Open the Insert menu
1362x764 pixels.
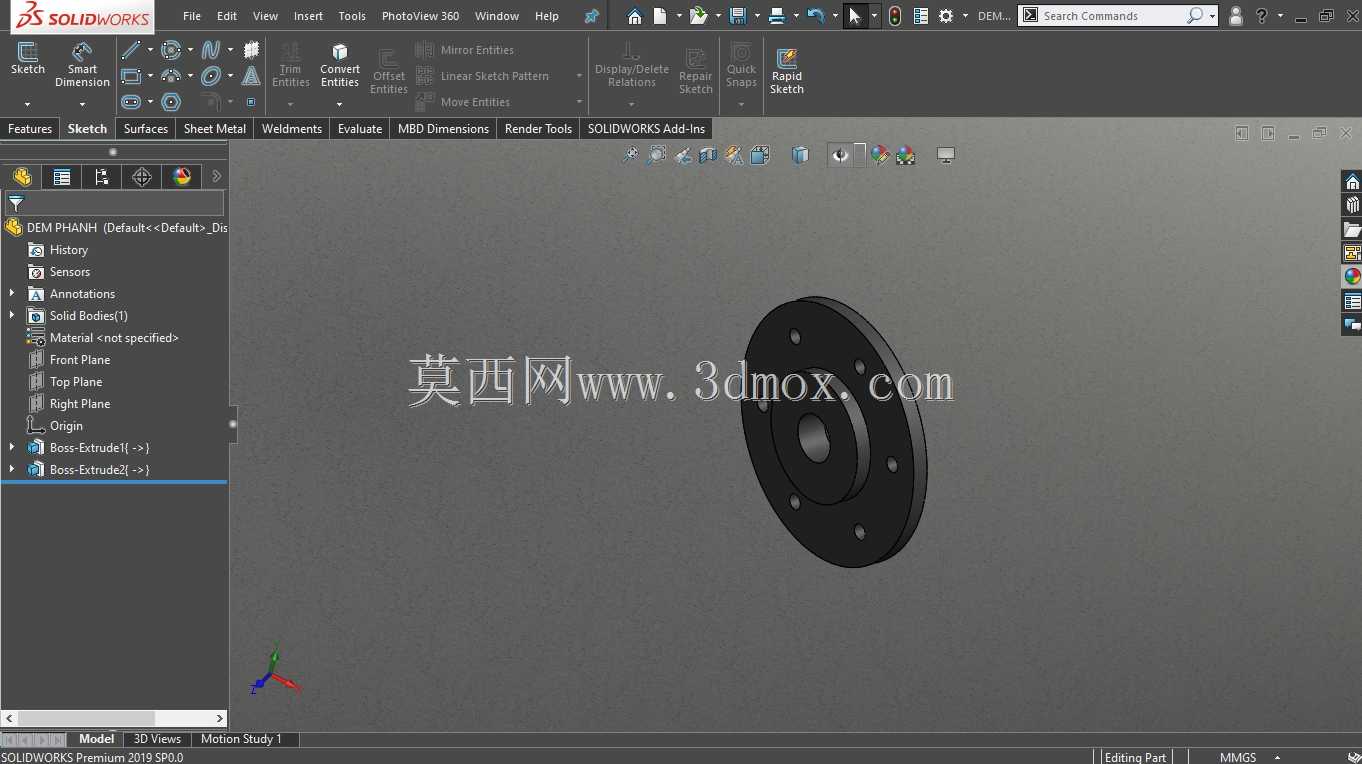(x=308, y=16)
